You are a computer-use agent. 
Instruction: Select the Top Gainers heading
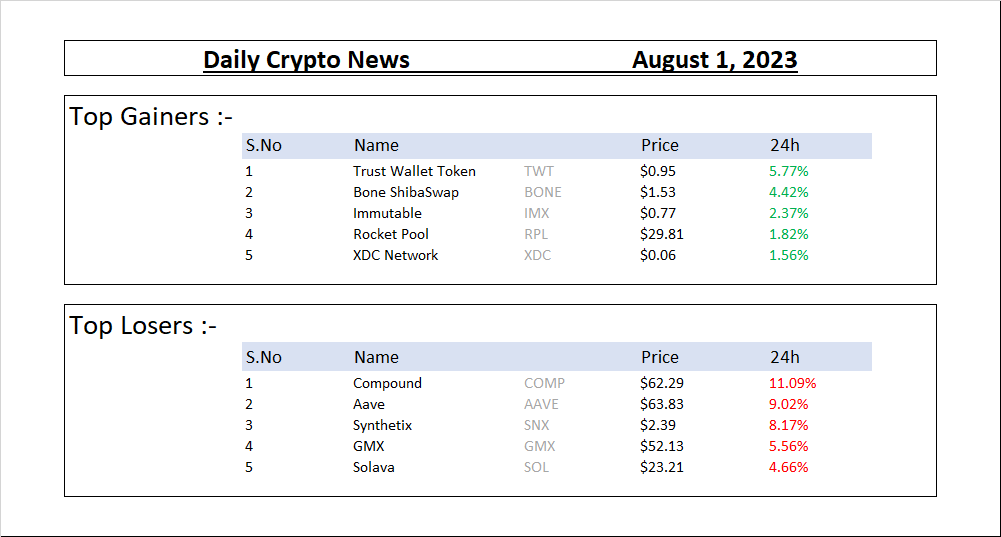[x=151, y=117]
